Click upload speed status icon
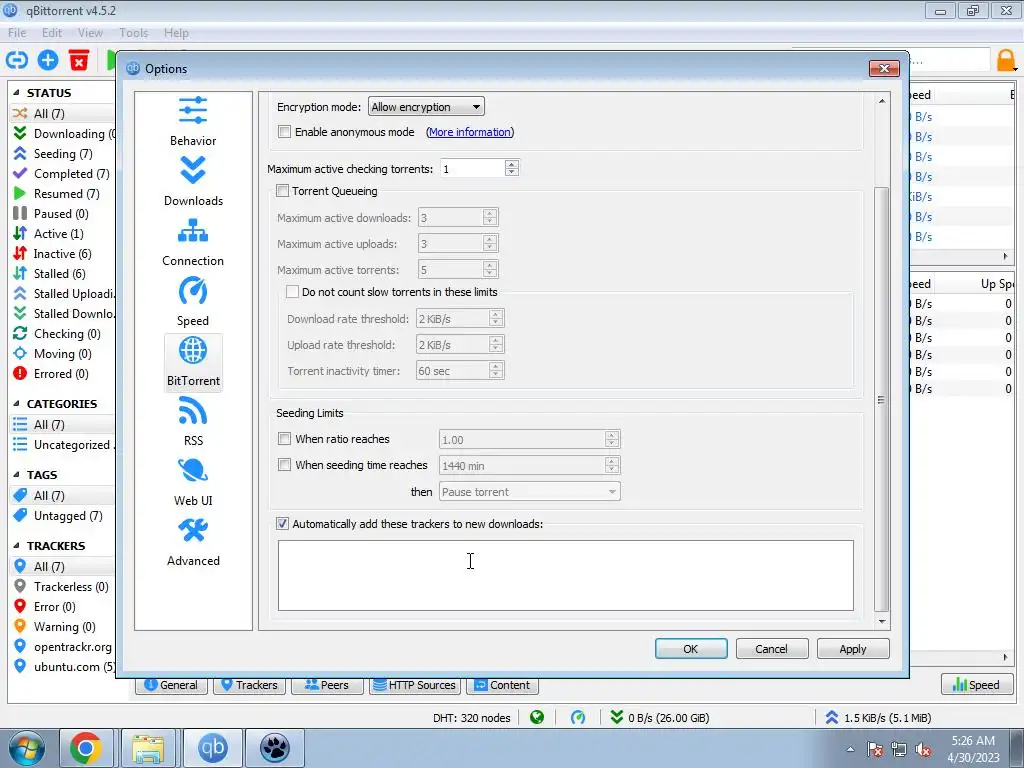Viewport: 1024px width, 768px height. point(831,718)
